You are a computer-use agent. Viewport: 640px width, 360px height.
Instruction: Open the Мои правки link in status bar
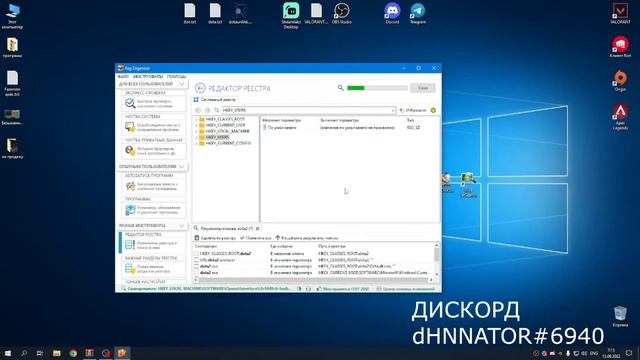point(343,289)
